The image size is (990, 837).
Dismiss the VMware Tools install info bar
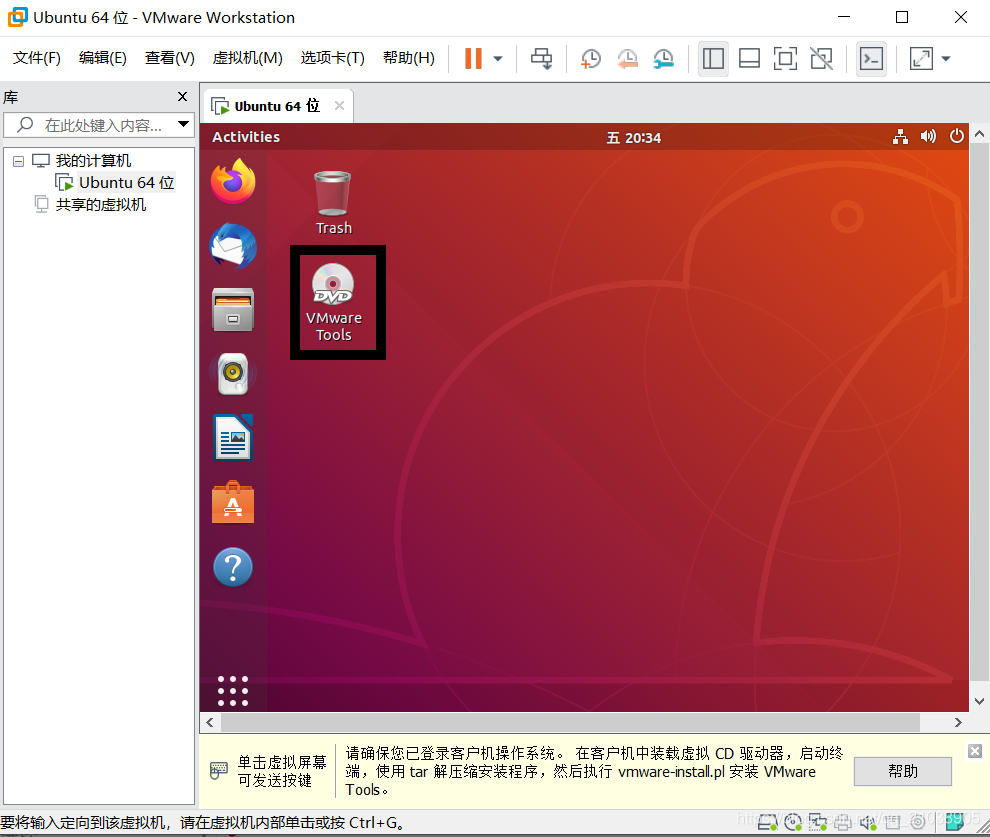(975, 751)
